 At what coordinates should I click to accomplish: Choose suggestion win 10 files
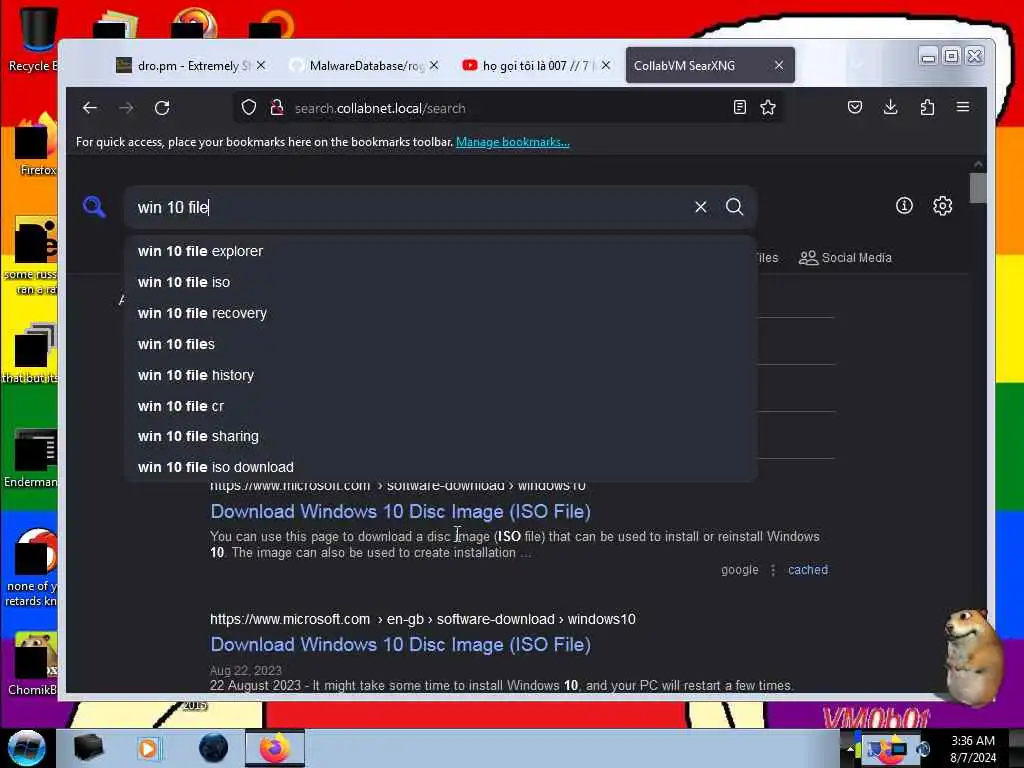click(x=441, y=344)
